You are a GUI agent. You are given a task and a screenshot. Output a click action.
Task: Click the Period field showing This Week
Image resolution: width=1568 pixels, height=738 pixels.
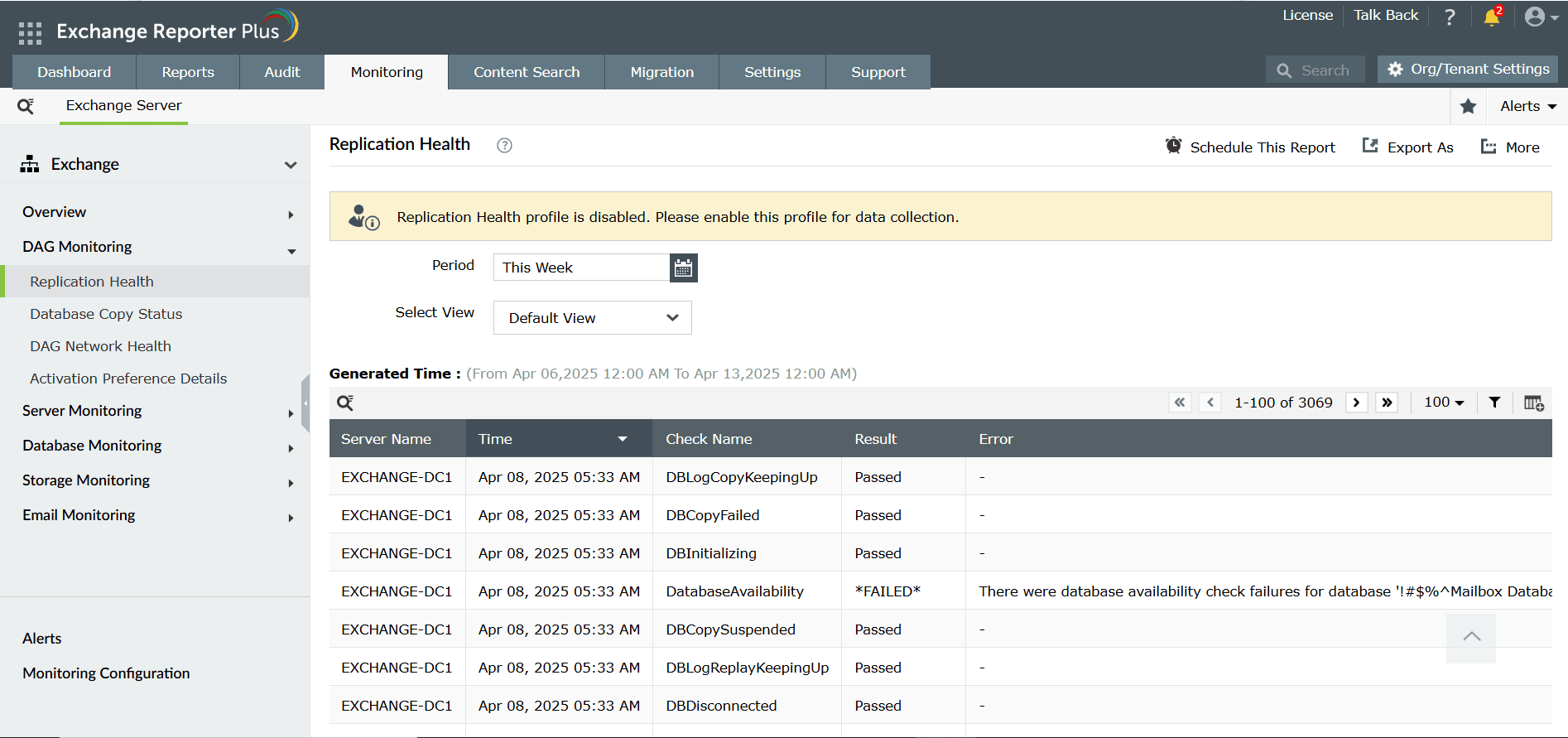(x=581, y=268)
